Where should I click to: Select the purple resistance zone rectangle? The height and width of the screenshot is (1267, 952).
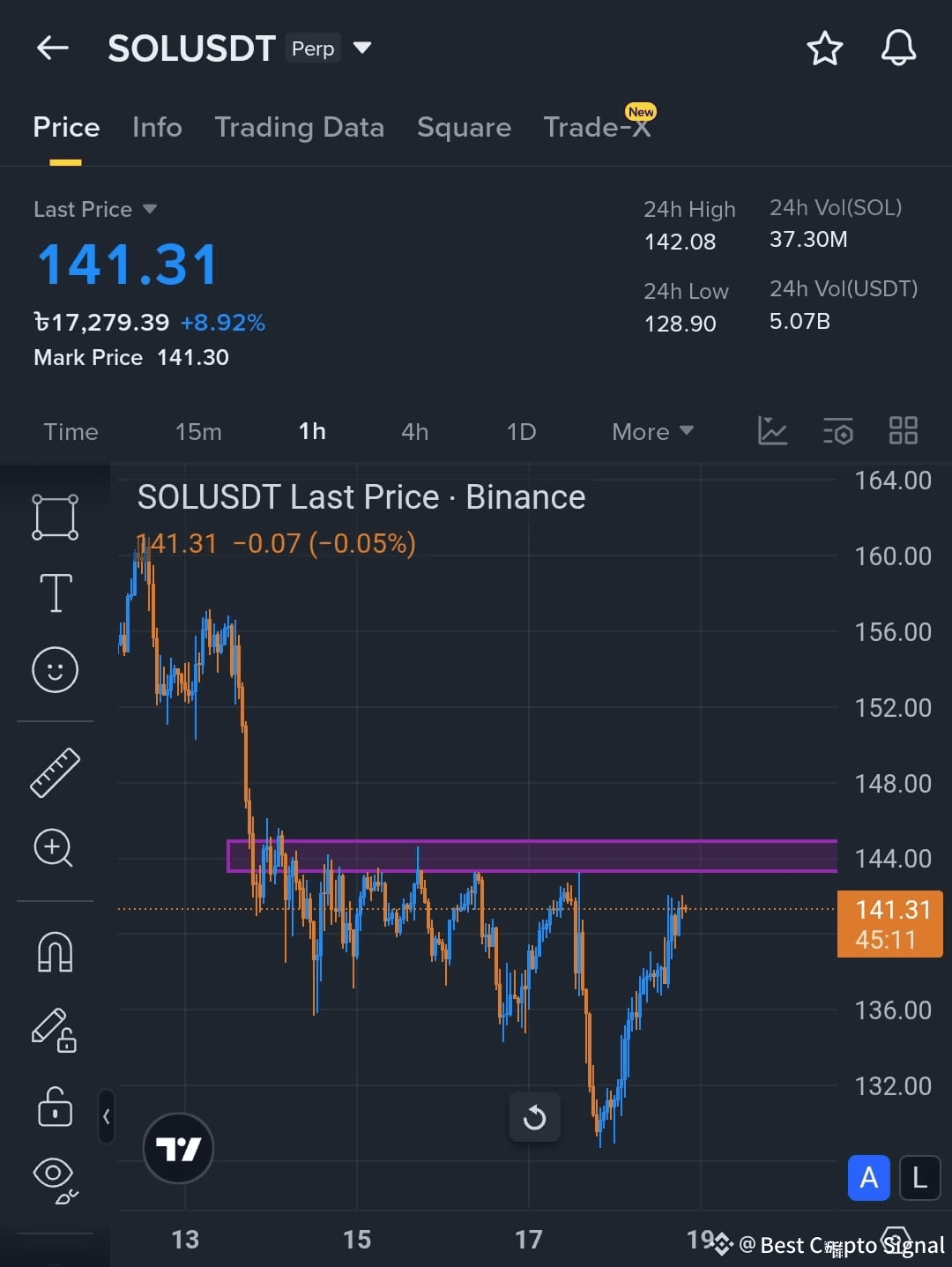pos(532,856)
